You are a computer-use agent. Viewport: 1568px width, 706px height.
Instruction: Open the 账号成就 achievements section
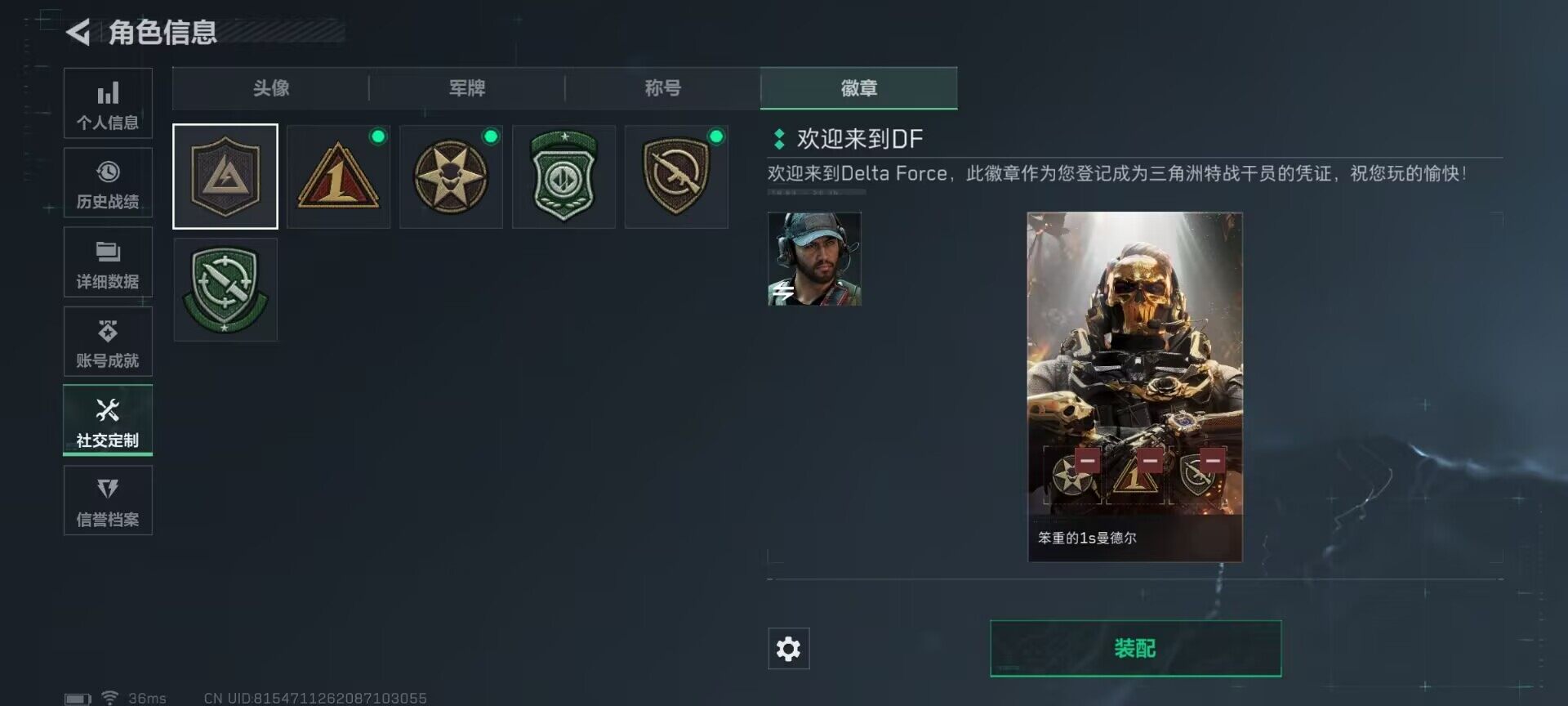108,341
